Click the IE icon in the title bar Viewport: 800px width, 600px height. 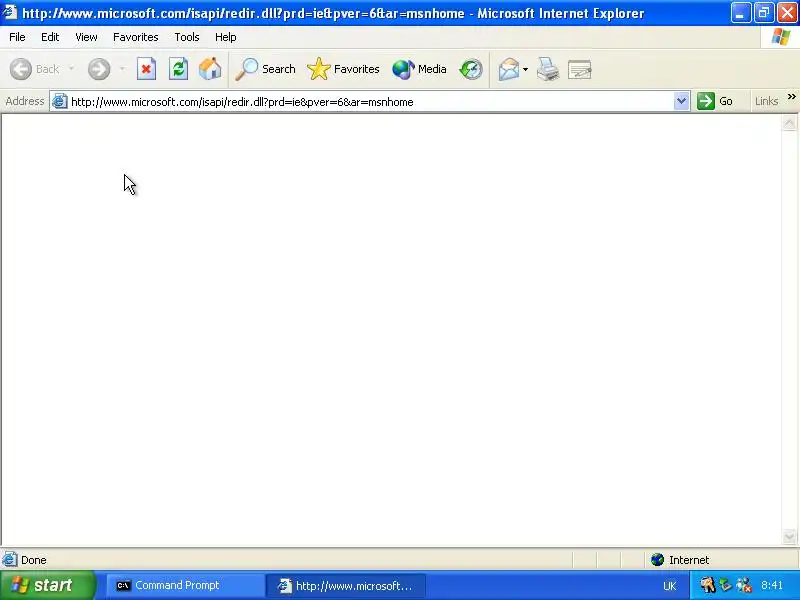click(x=10, y=12)
